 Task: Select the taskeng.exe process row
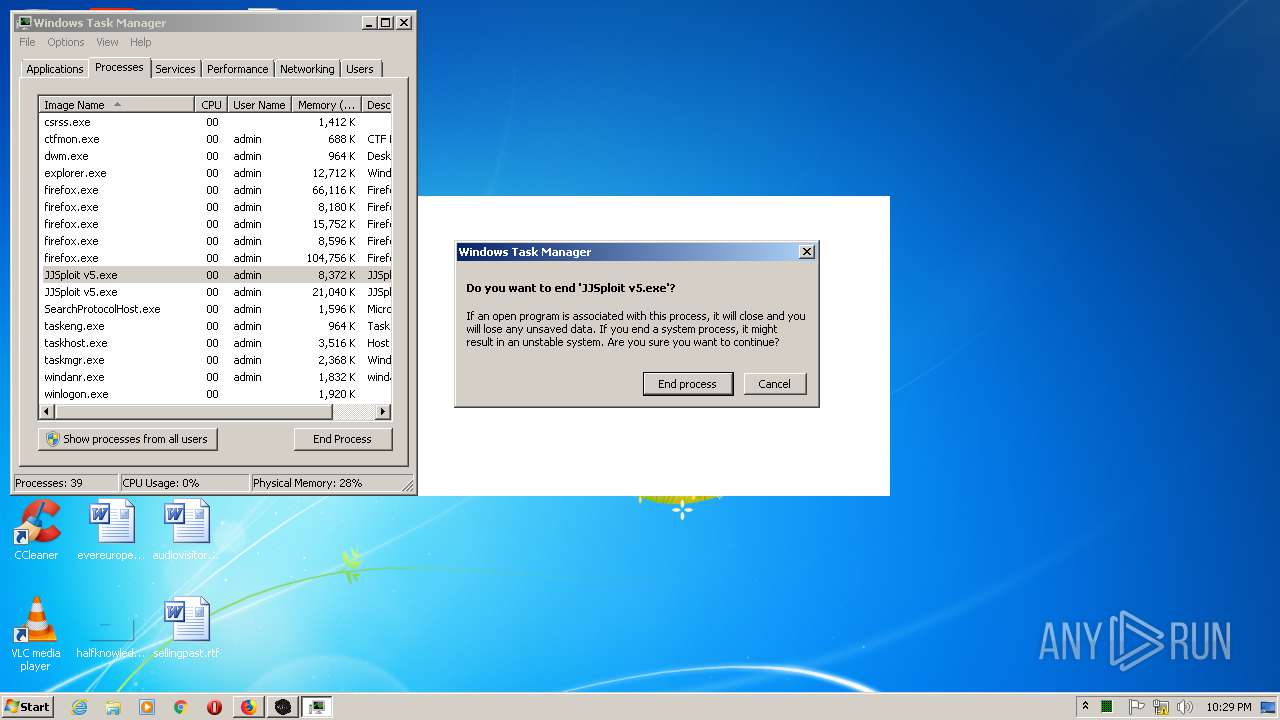[215, 326]
